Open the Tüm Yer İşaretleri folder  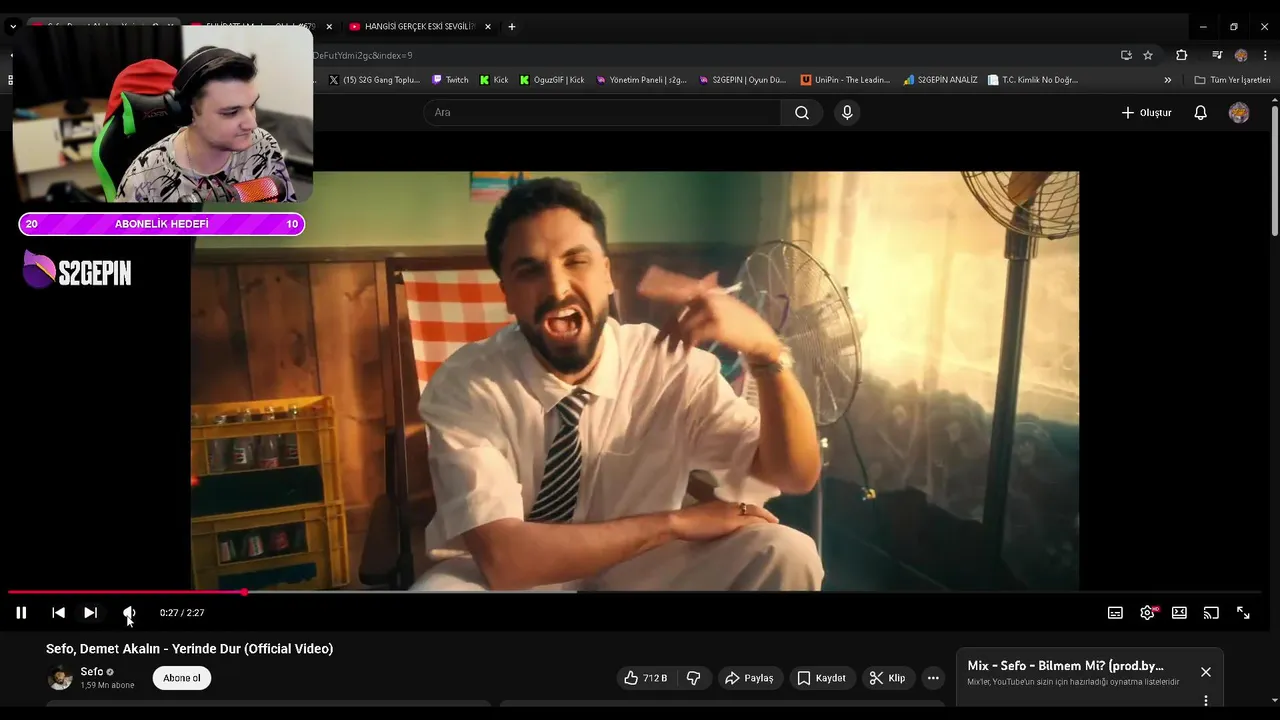click(x=1232, y=80)
